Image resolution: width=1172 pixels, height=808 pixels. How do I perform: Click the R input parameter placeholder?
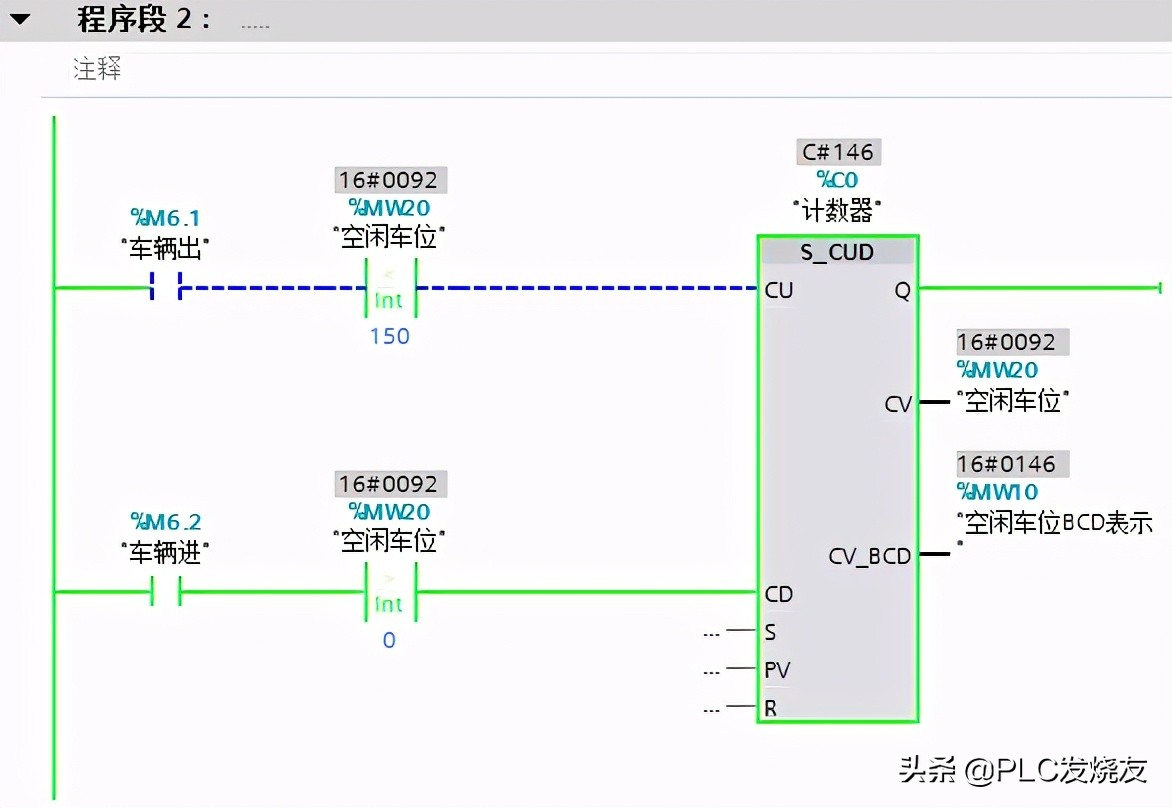[x=712, y=708]
